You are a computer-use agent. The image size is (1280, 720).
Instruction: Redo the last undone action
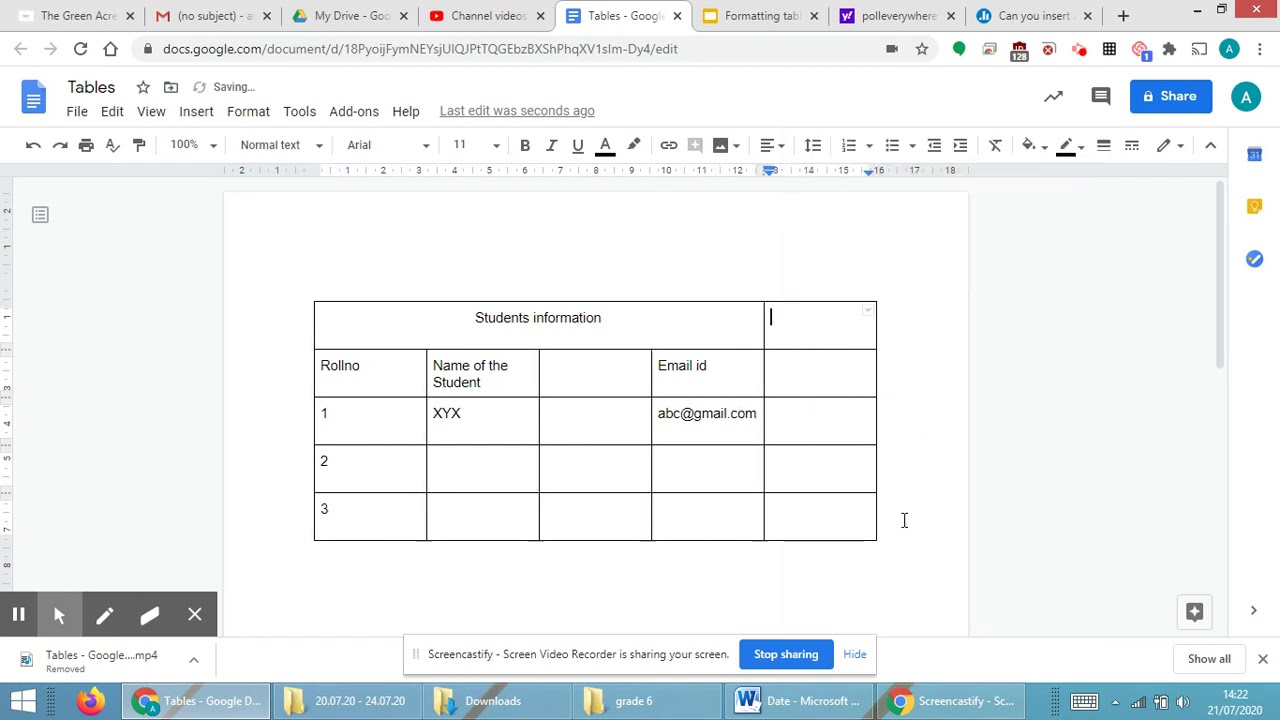[x=60, y=146]
